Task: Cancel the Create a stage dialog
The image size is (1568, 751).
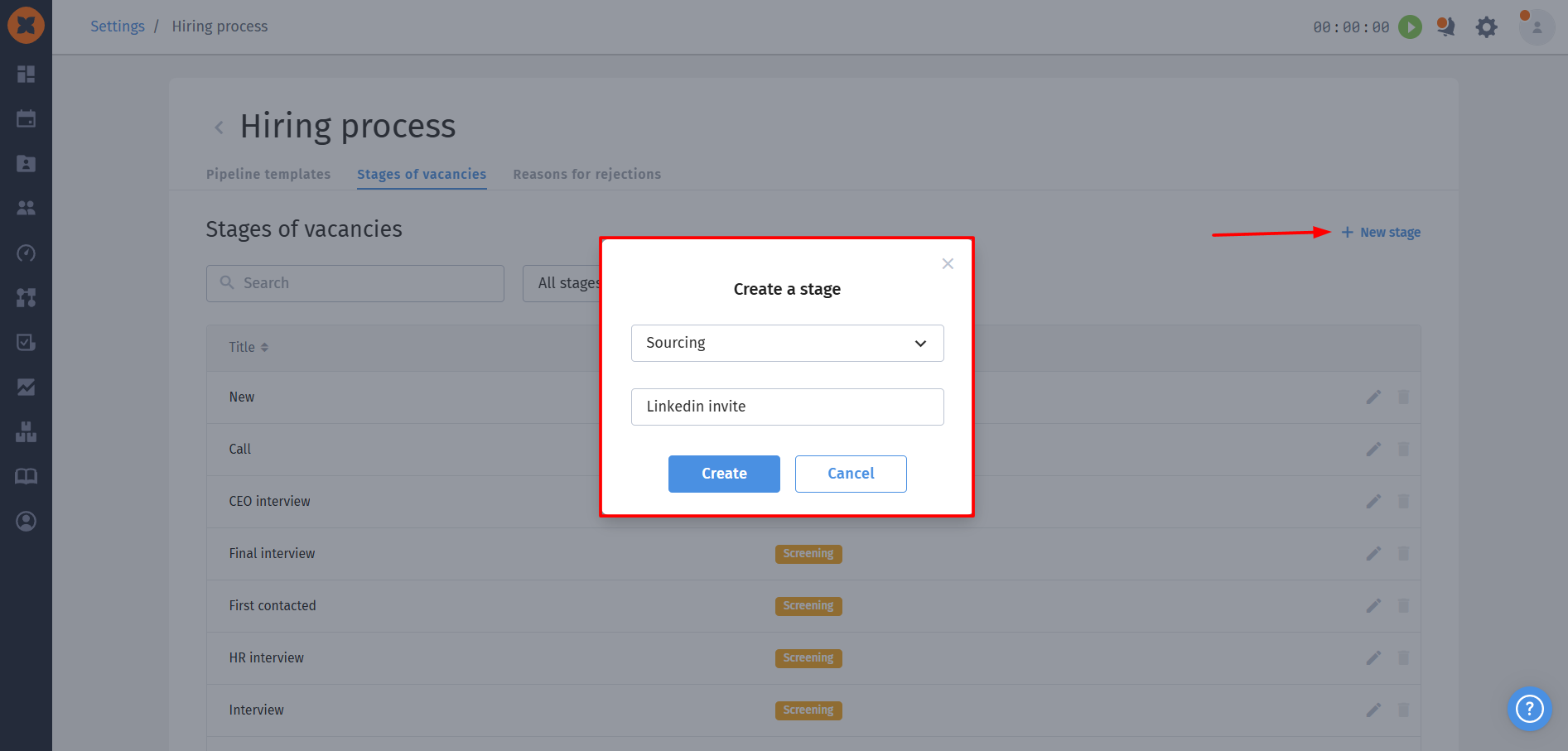Action: (x=851, y=474)
